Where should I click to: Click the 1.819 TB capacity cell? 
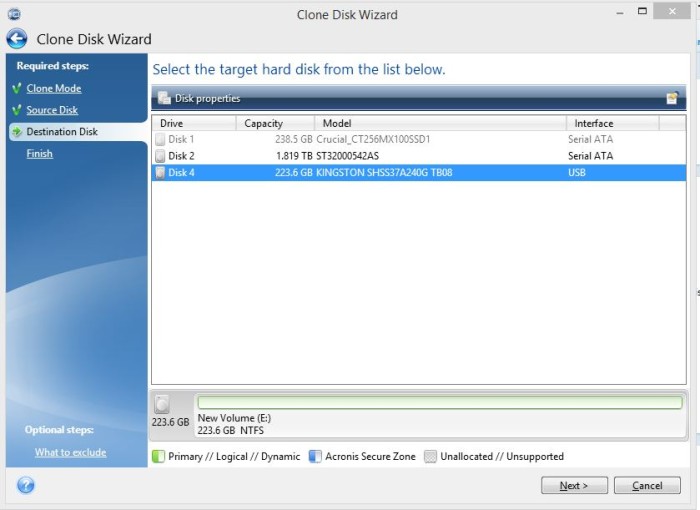click(294, 156)
